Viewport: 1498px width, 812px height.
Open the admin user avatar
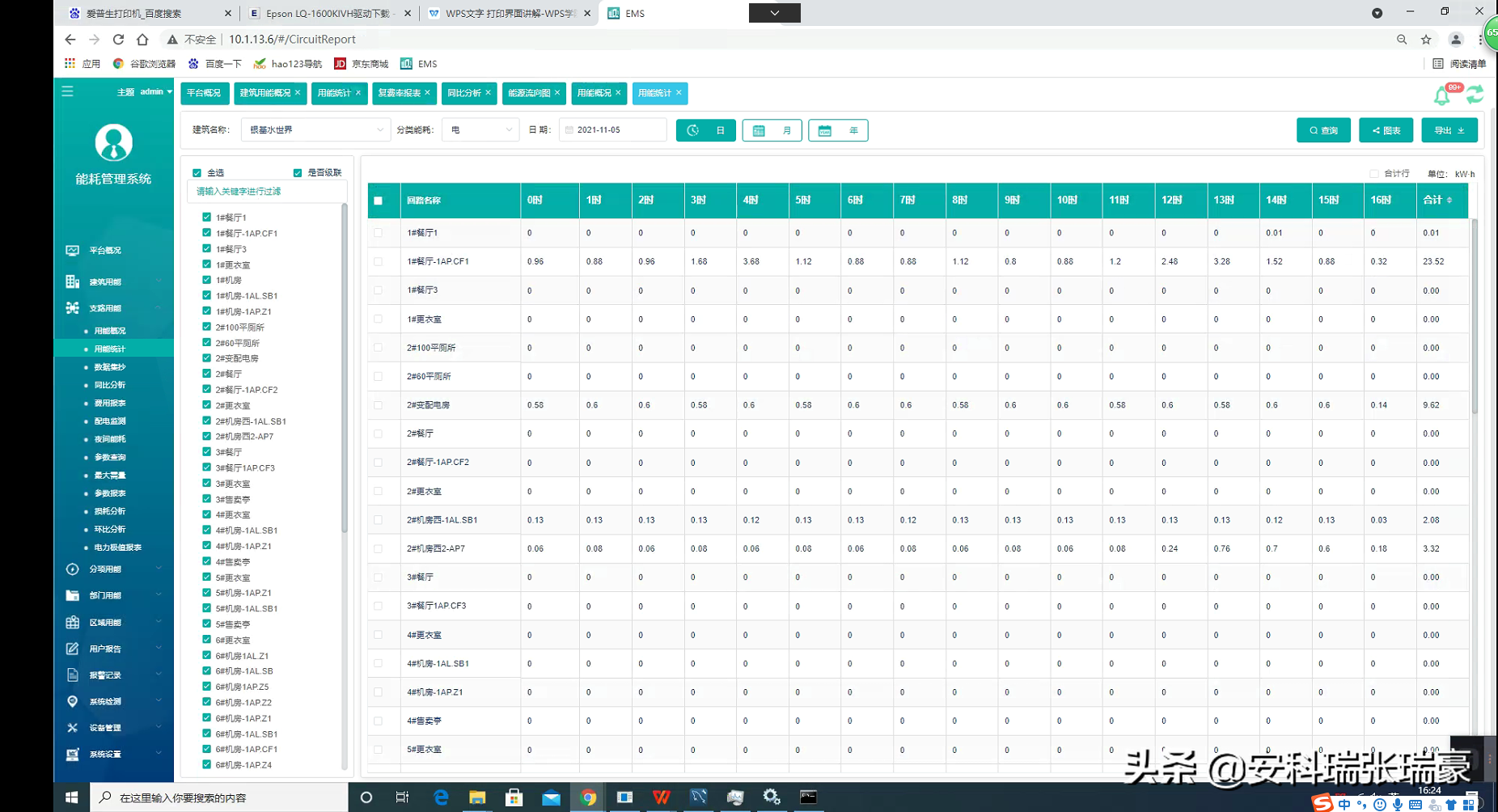pyautogui.click(x=113, y=143)
